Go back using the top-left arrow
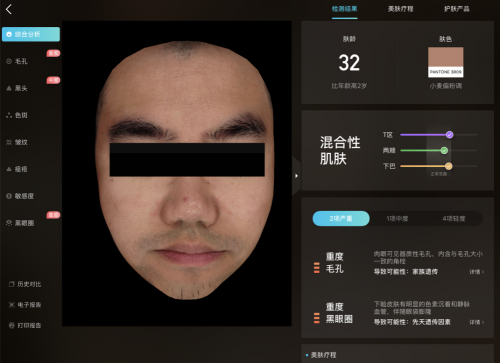500x363 pixels. tap(9, 9)
